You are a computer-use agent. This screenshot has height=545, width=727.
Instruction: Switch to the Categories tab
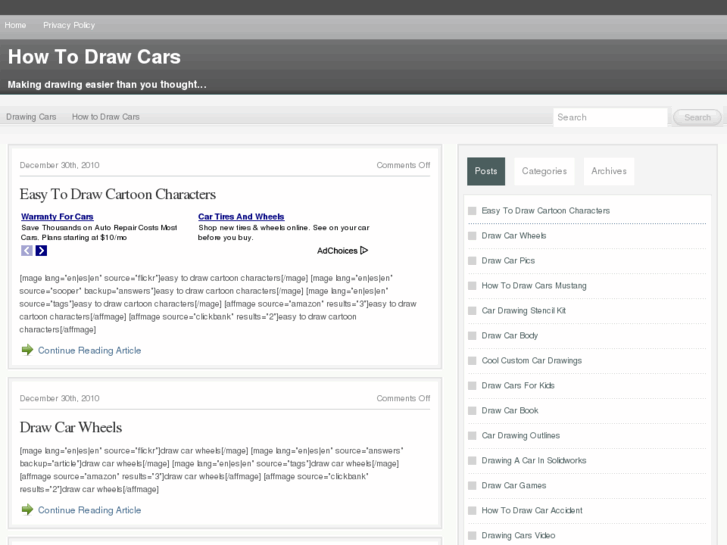coord(544,171)
